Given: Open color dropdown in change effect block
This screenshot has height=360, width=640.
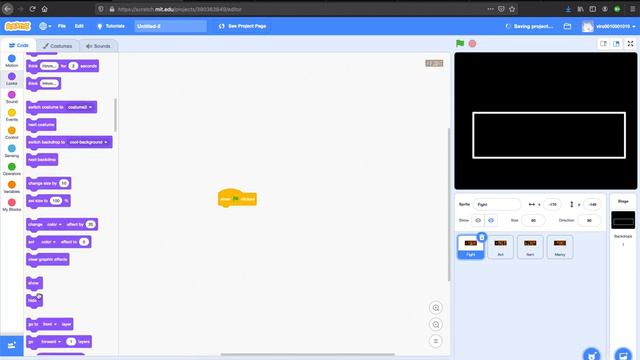Looking at the screenshot, I should pyautogui.click(x=54, y=224).
